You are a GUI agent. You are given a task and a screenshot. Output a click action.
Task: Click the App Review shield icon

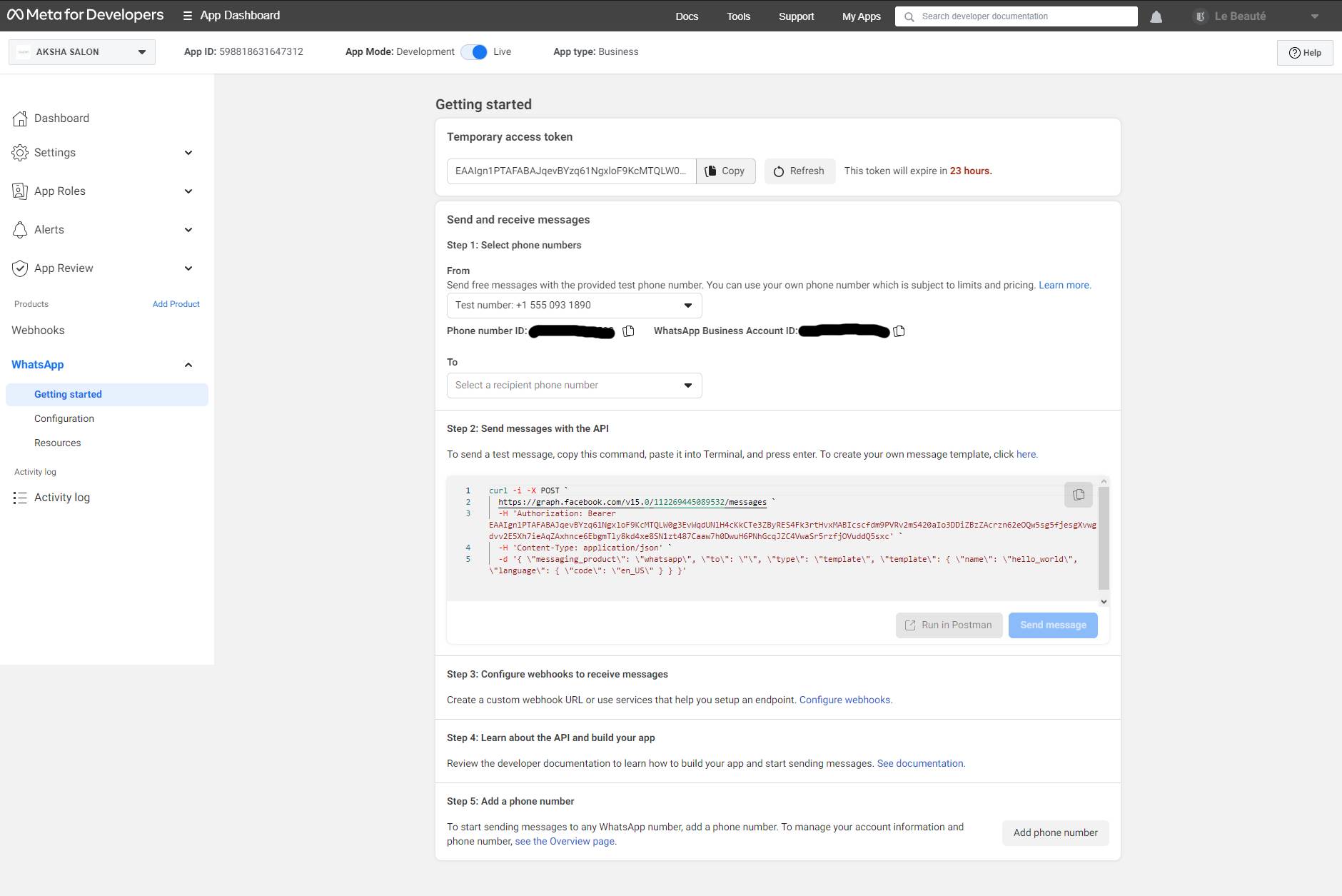pos(20,268)
